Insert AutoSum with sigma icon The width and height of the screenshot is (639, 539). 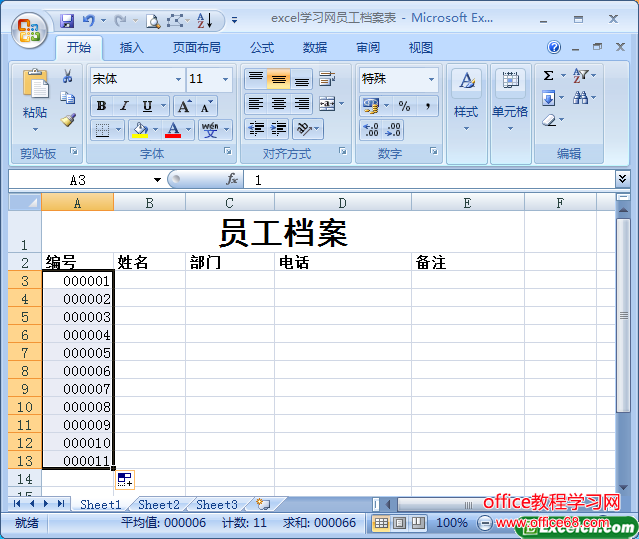549,76
